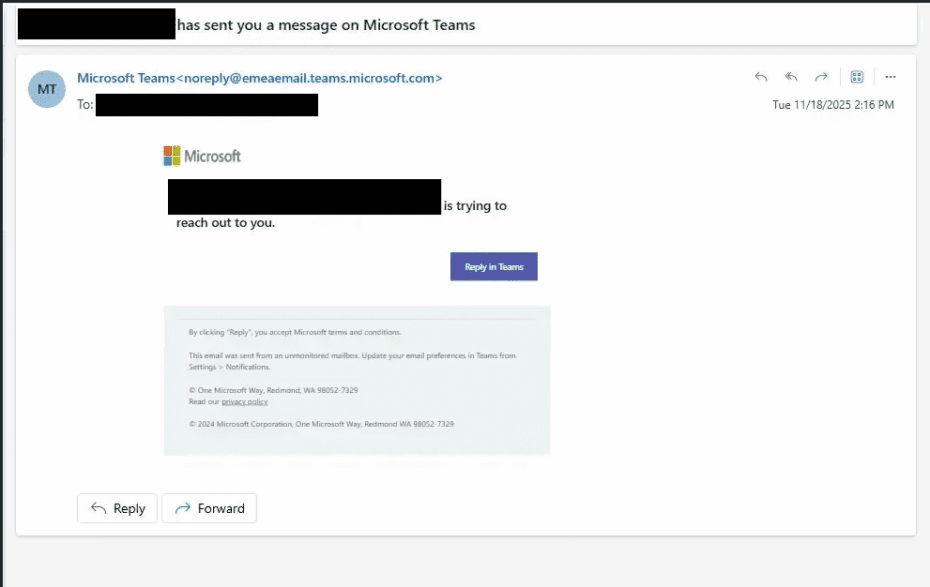The image size is (930, 587).
Task: Click the Microsoft Teams sender address
Action: pyautogui.click(x=259, y=78)
